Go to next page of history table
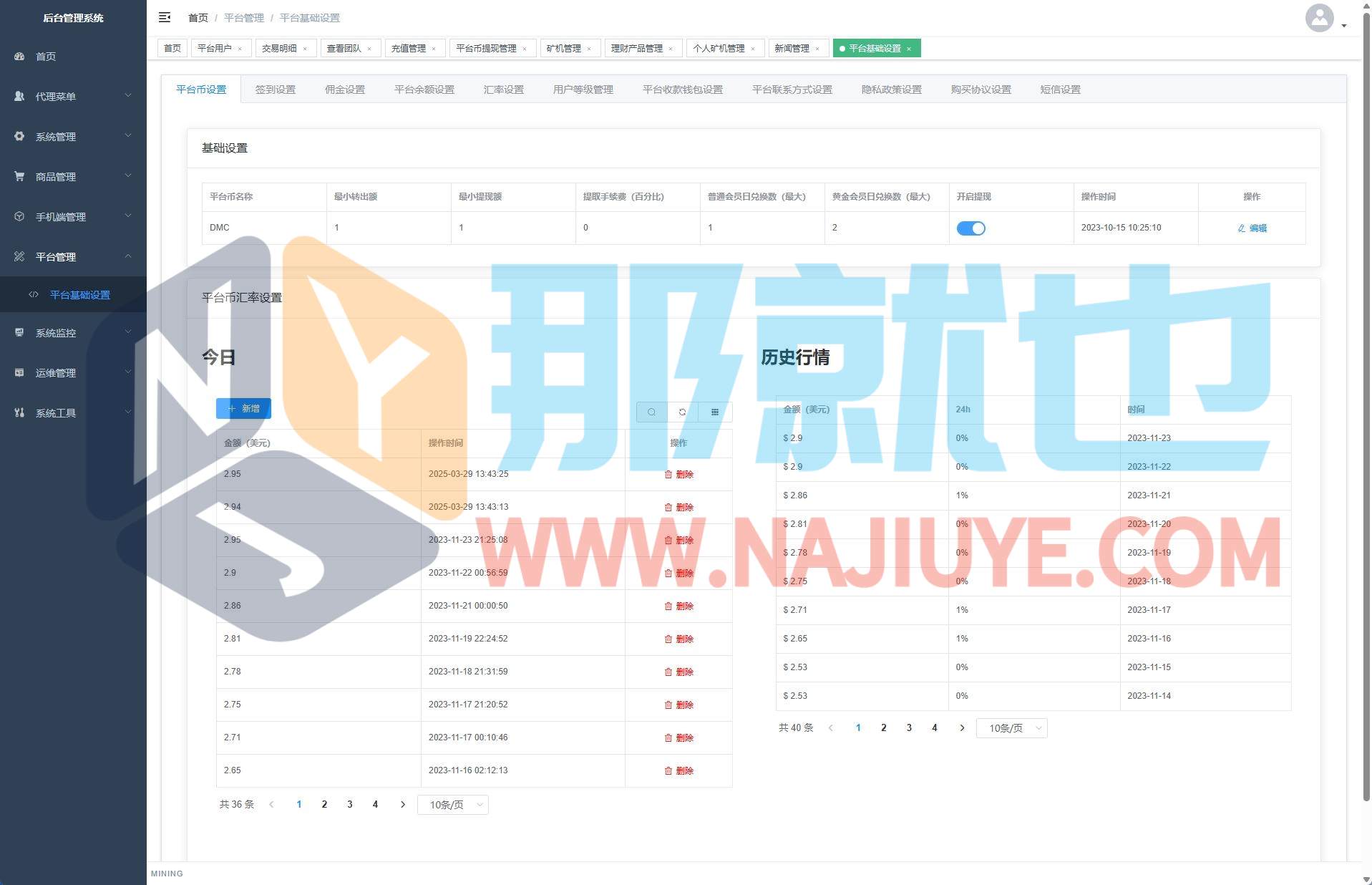 tap(962, 727)
